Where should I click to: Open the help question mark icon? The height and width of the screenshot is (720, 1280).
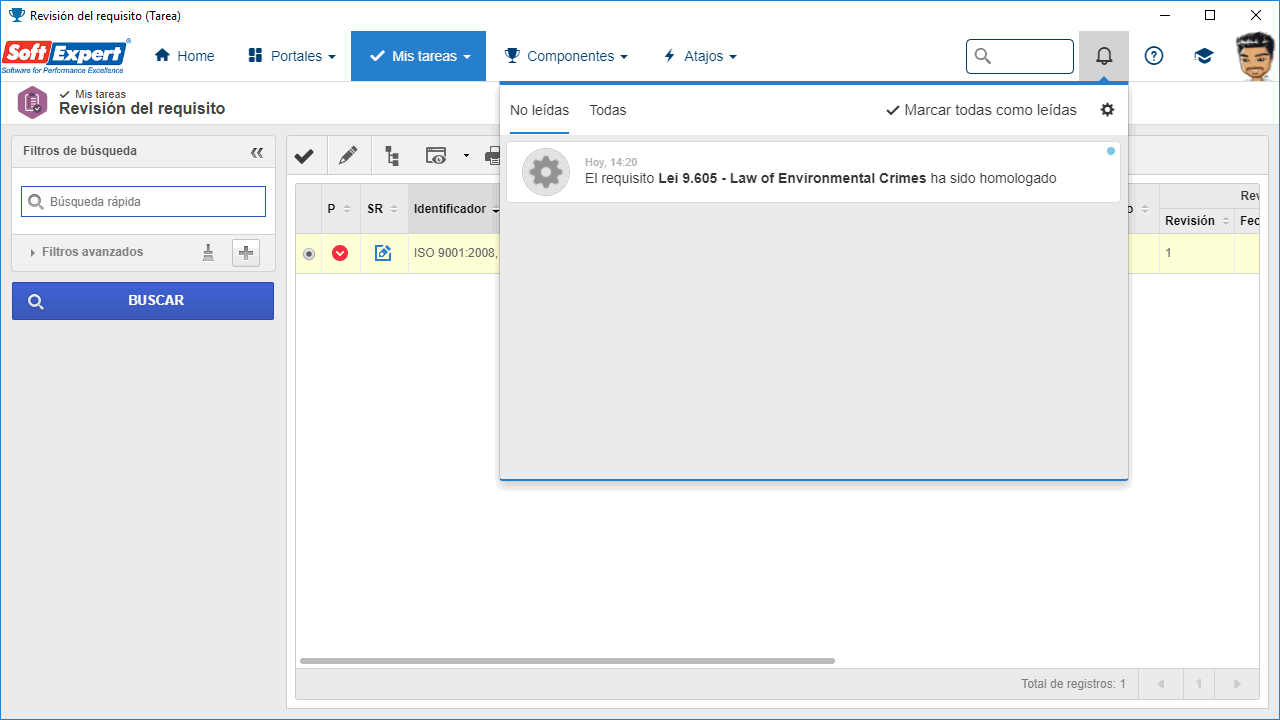[x=1154, y=56]
